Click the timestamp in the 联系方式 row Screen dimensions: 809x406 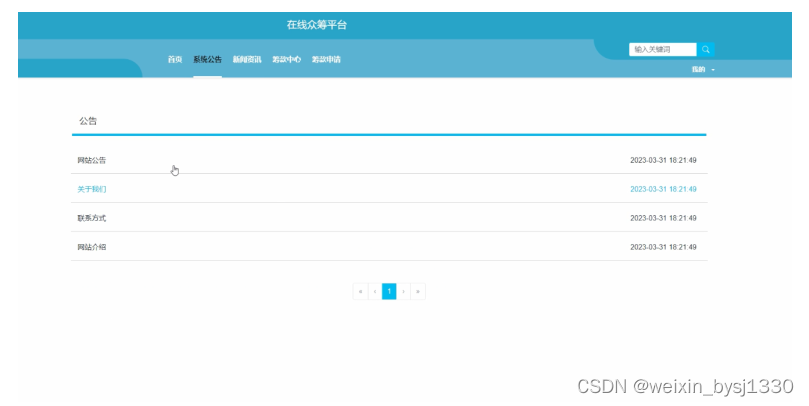[663, 218]
